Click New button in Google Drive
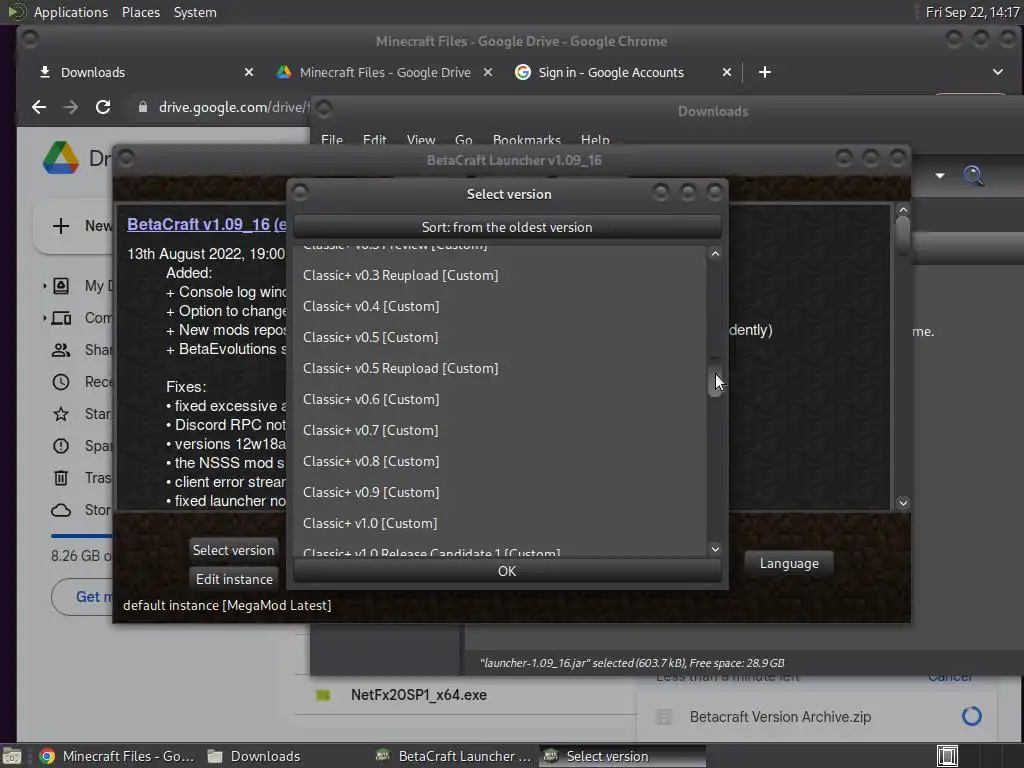The height and width of the screenshot is (768, 1024). click(73, 226)
